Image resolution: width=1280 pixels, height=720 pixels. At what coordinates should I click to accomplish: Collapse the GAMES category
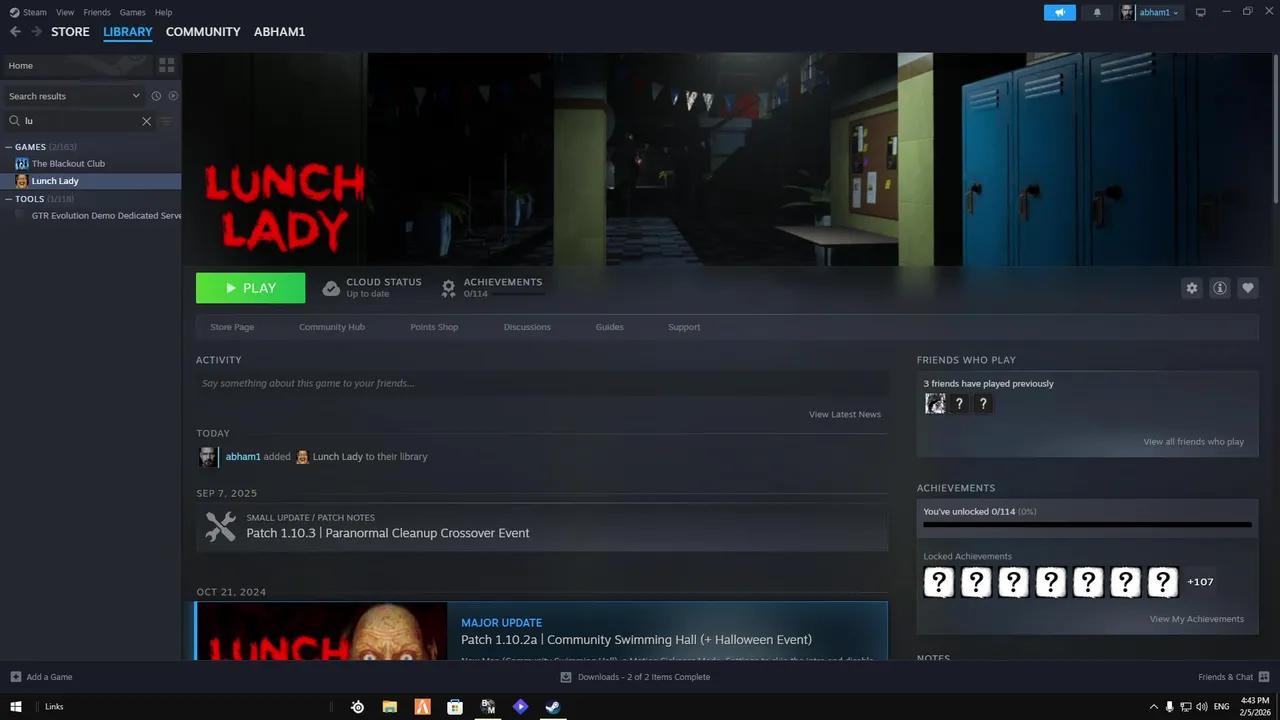(x=8, y=147)
